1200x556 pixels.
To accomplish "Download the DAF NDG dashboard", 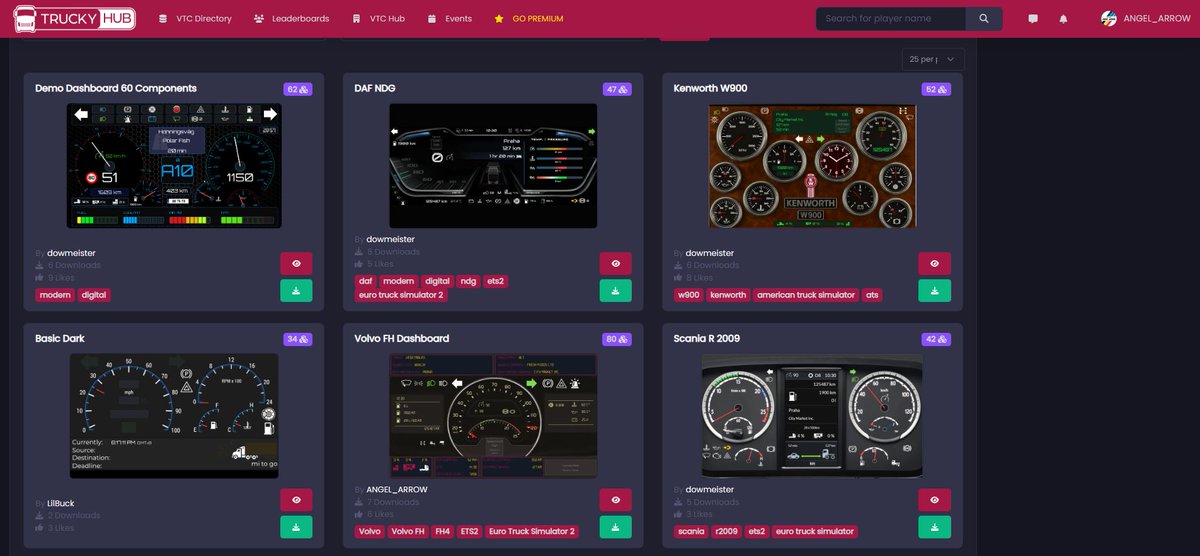I will [x=616, y=291].
